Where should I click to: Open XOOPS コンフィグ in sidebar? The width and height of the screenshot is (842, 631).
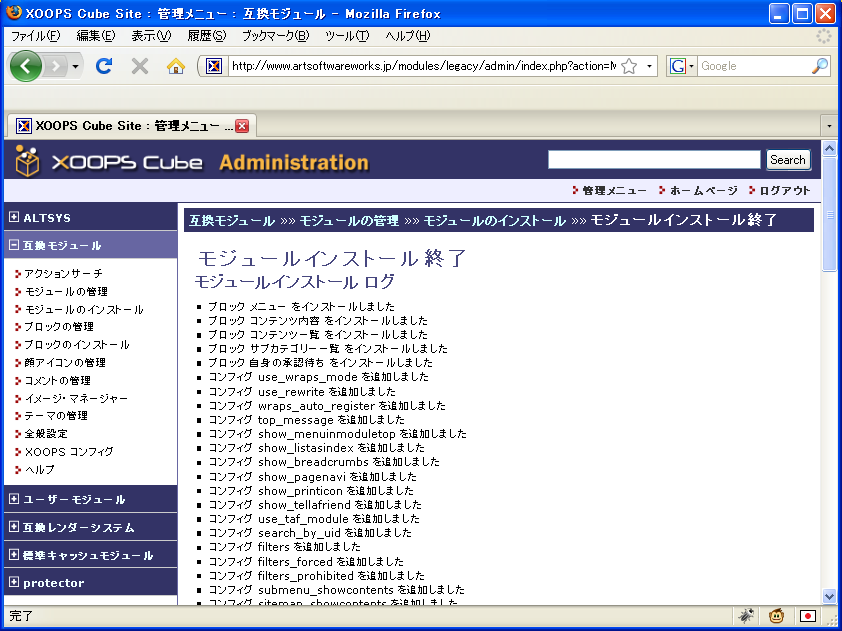click(x=69, y=452)
